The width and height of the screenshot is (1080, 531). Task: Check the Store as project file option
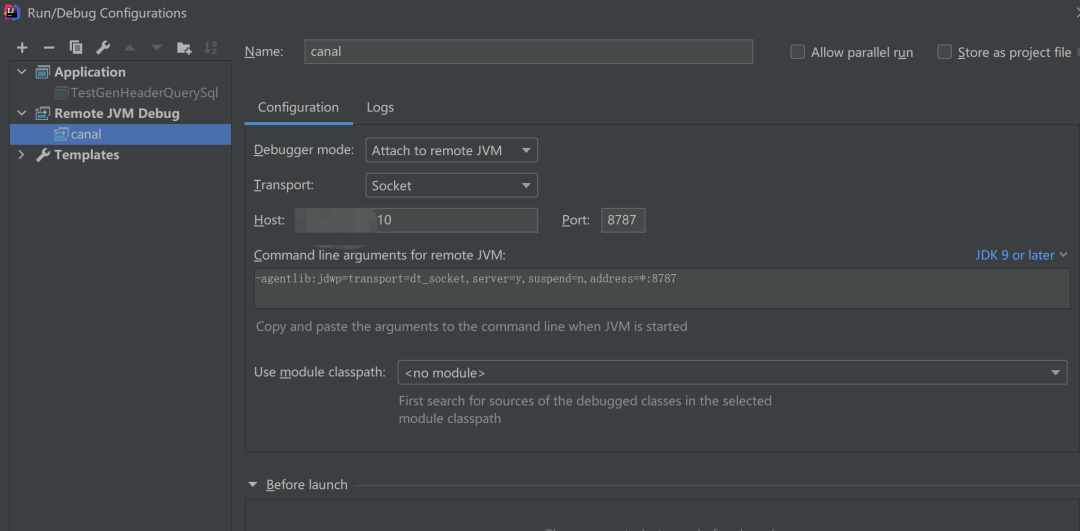tap(944, 52)
